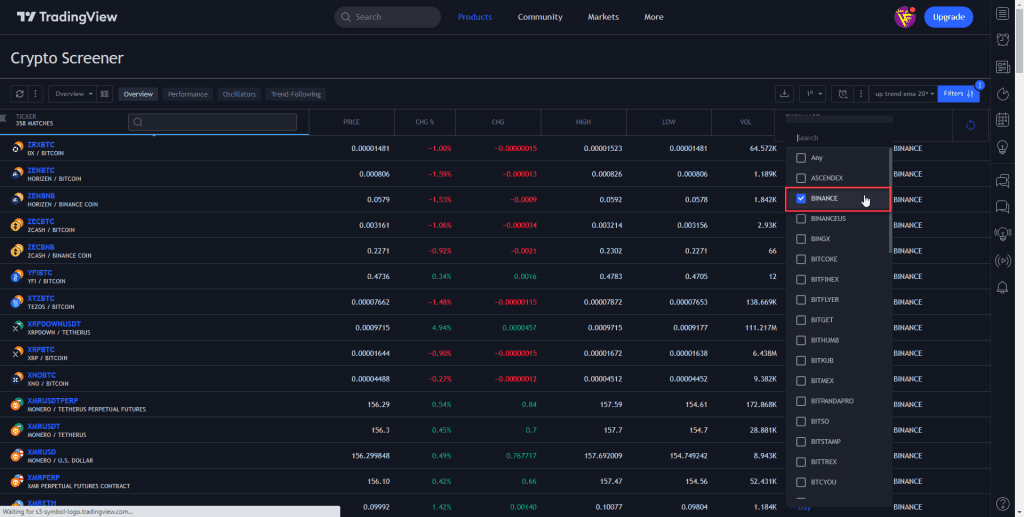This screenshot has width=1024, height=517.
Task: Open the Markets menu
Action: (603, 17)
